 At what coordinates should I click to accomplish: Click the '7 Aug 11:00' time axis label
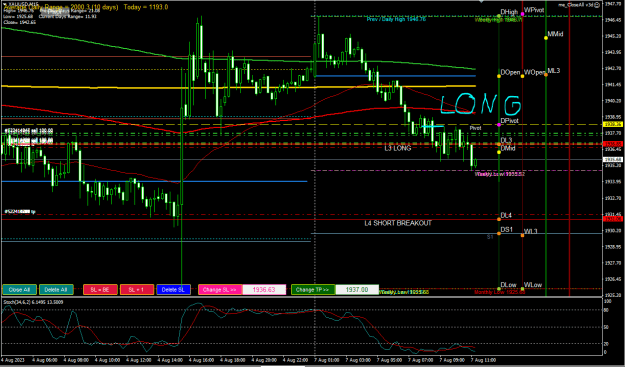(483, 359)
